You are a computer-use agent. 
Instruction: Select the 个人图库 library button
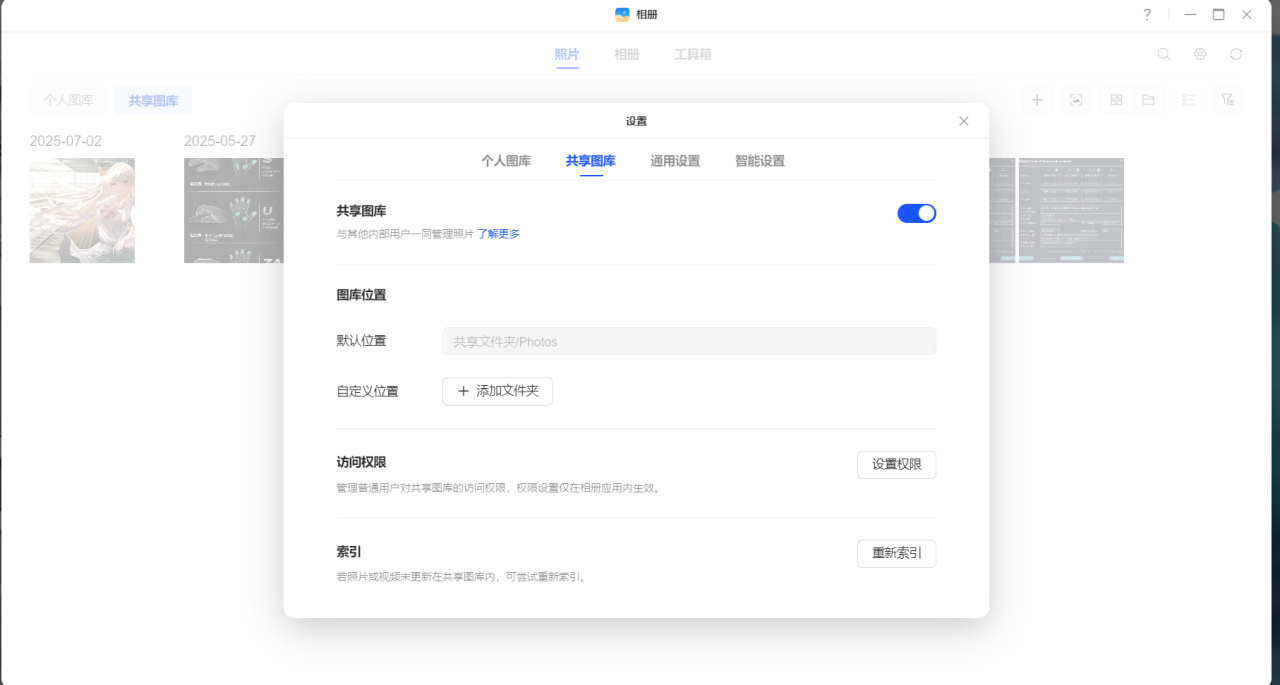pyautogui.click(x=69, y=100)
